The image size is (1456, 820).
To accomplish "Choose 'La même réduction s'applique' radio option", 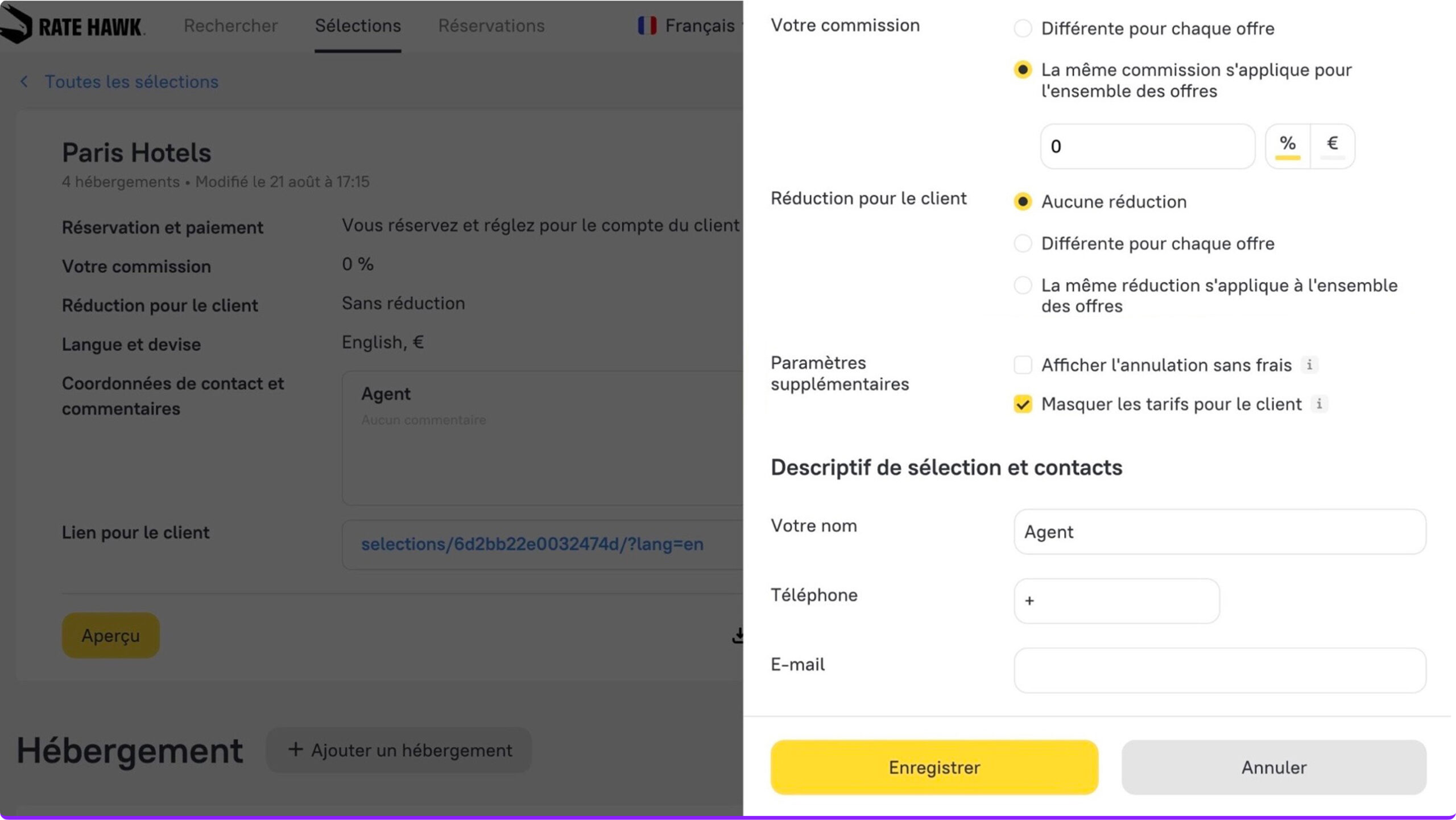I will tap(1023, 285).
